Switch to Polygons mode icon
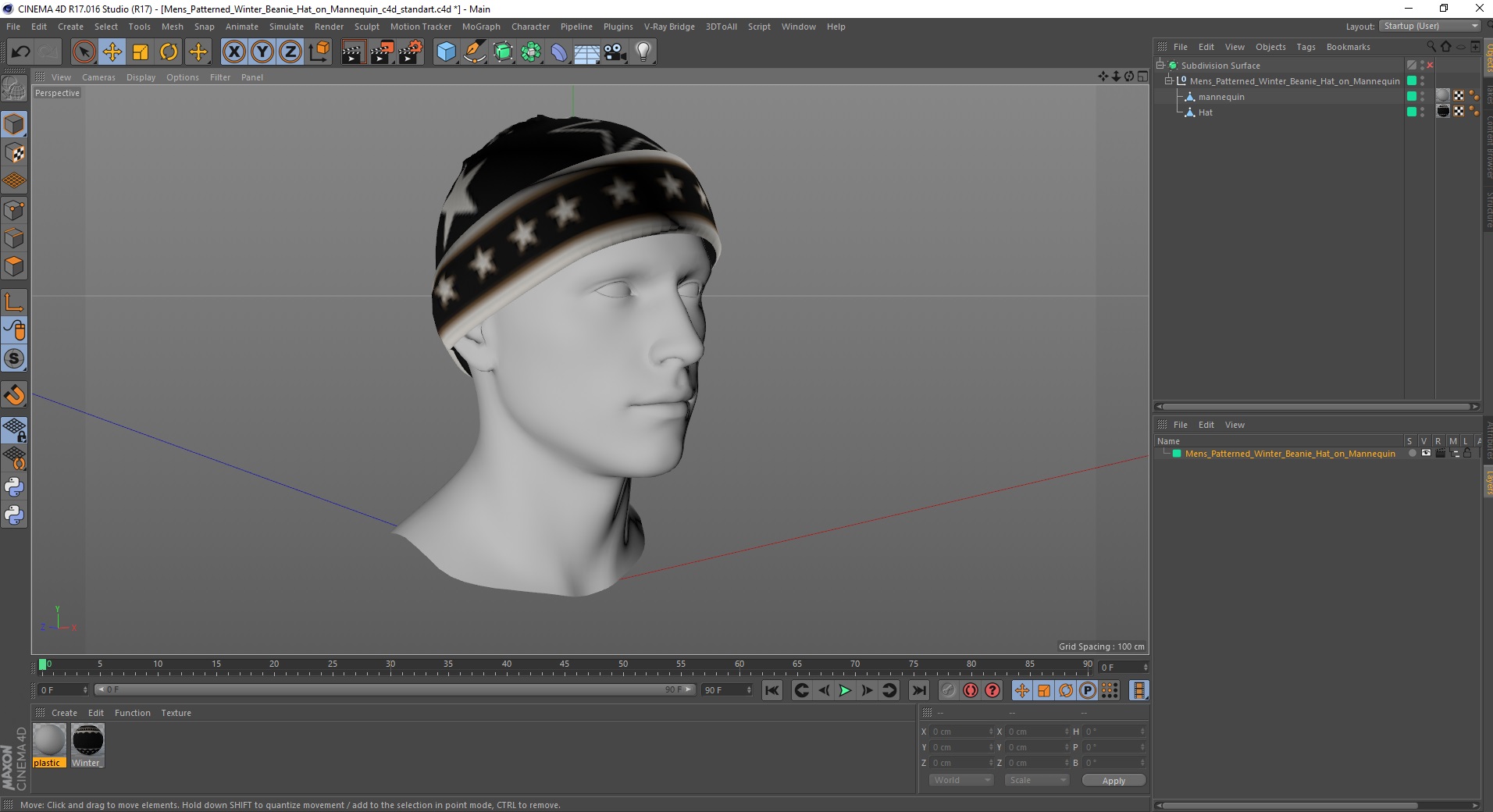The width and height of the screenshot is (1493, 812). click(x=14, y=266)
